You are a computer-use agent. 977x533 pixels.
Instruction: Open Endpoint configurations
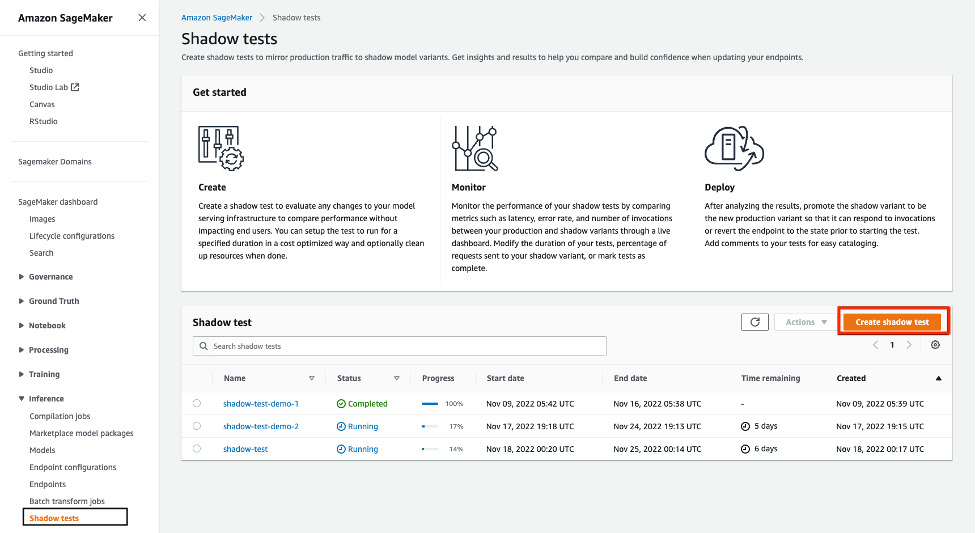click(73, 468)
